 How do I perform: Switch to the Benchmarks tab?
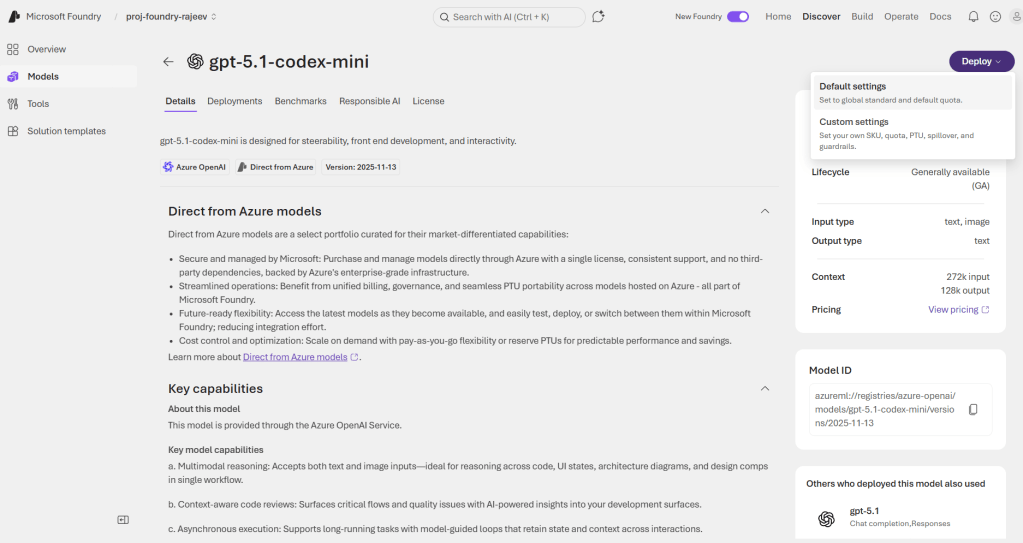click(x=300, y=101)
